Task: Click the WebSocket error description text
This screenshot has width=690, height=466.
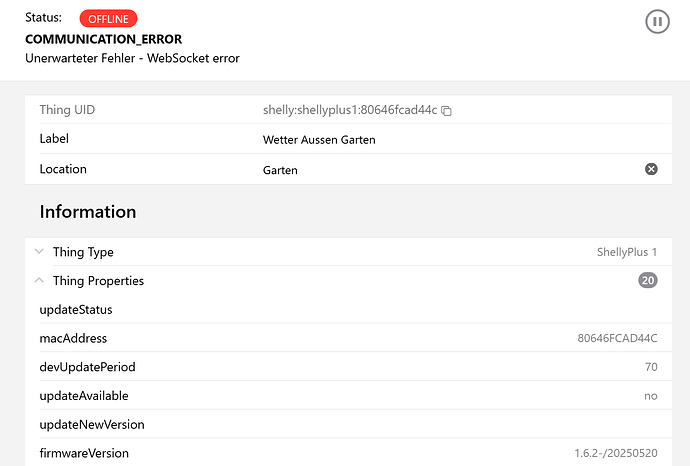Action: pos(132,58)
